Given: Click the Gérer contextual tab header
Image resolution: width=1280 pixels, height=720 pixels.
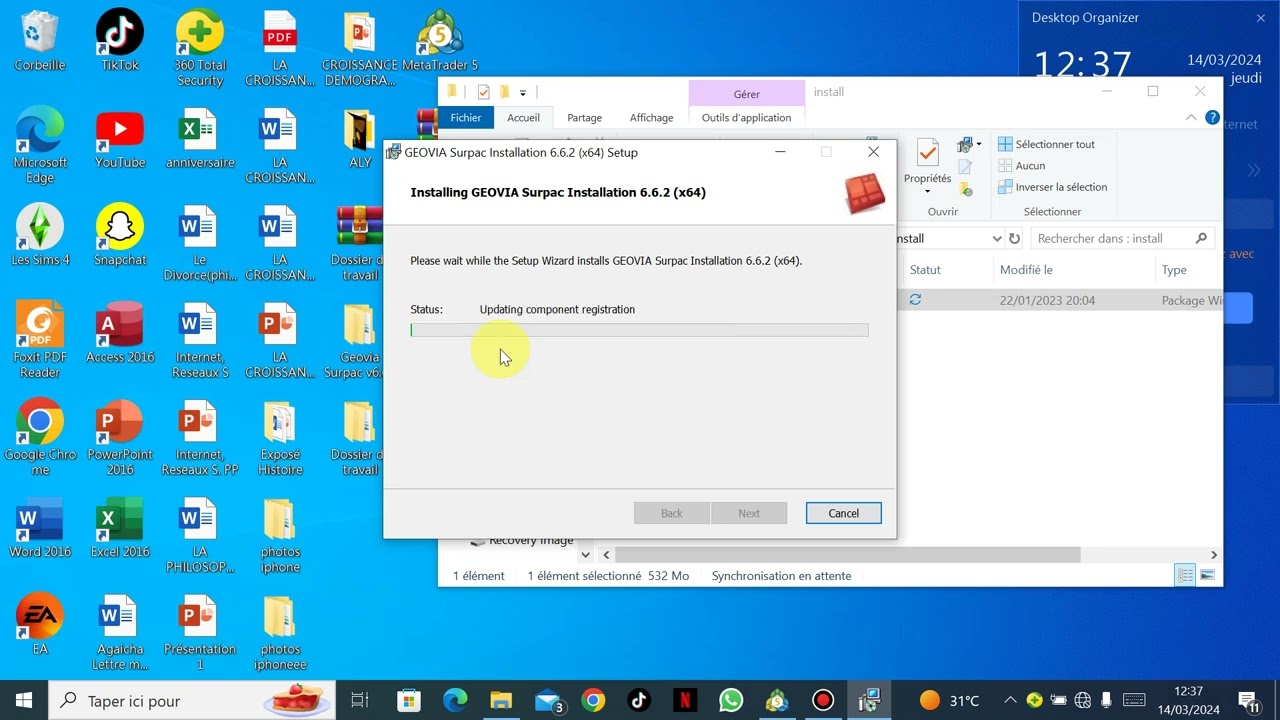Looking at the screenshot, I should click(747, 94).
